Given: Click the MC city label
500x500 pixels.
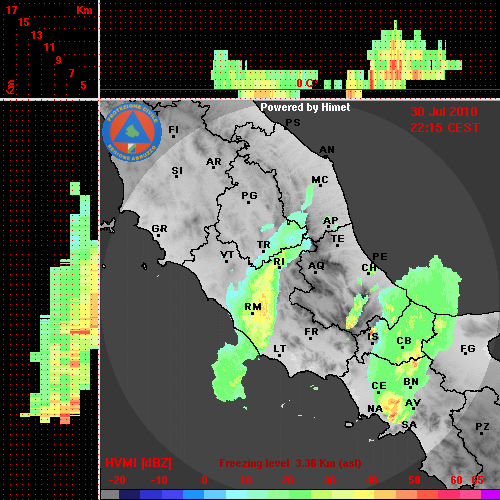Looking at the screenshot, I should point(320,180).
